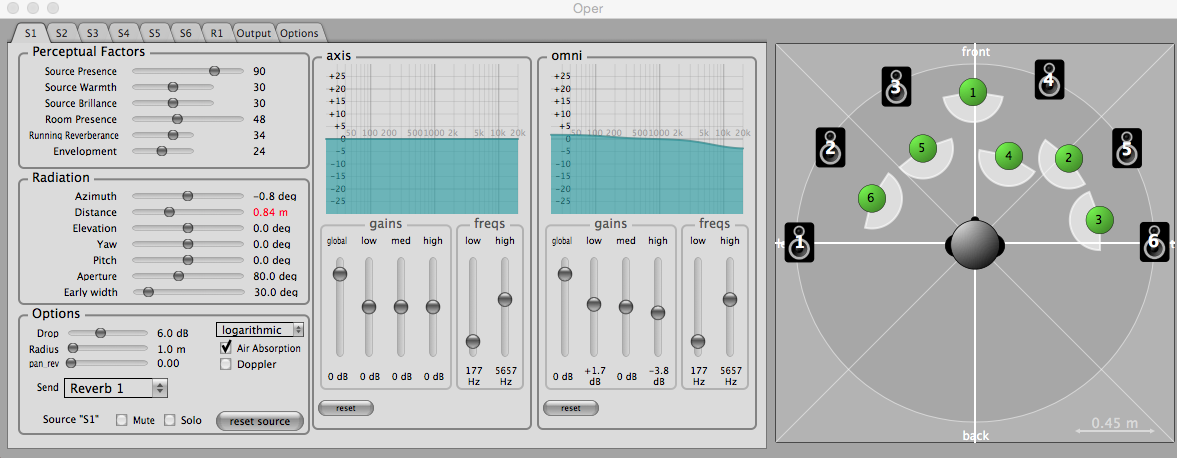Select green source 6 on left side
Screen dimensions: 1177x458
870,199
